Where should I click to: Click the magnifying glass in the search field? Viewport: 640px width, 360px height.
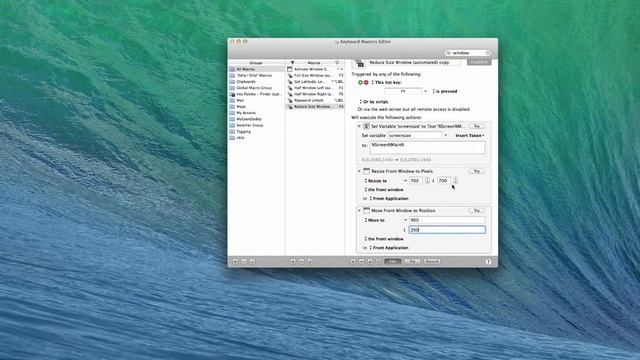pyautogui.click(x=448, y=53)
